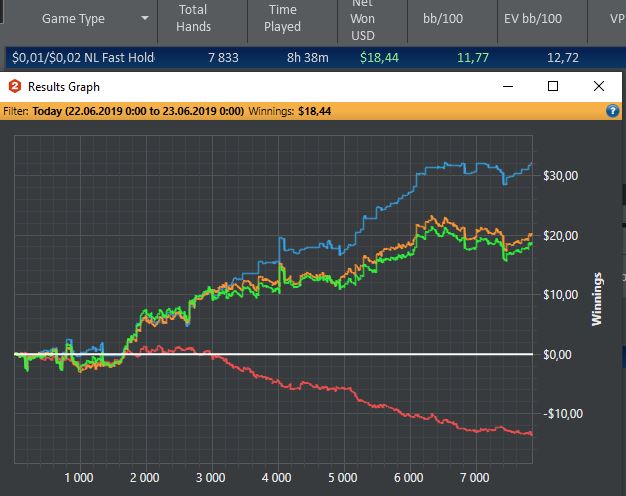The image size is (626, 496).
Task: Click the Today date filter text
Action: (138, 111)
